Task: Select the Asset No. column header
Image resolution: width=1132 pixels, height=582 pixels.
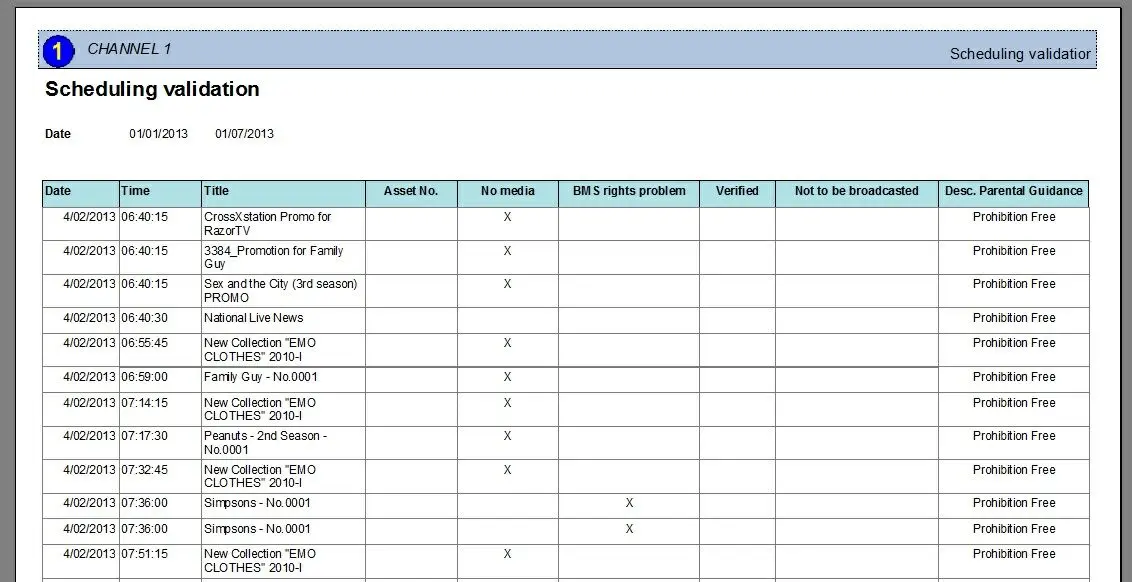Action: click(x=410, y=191)
